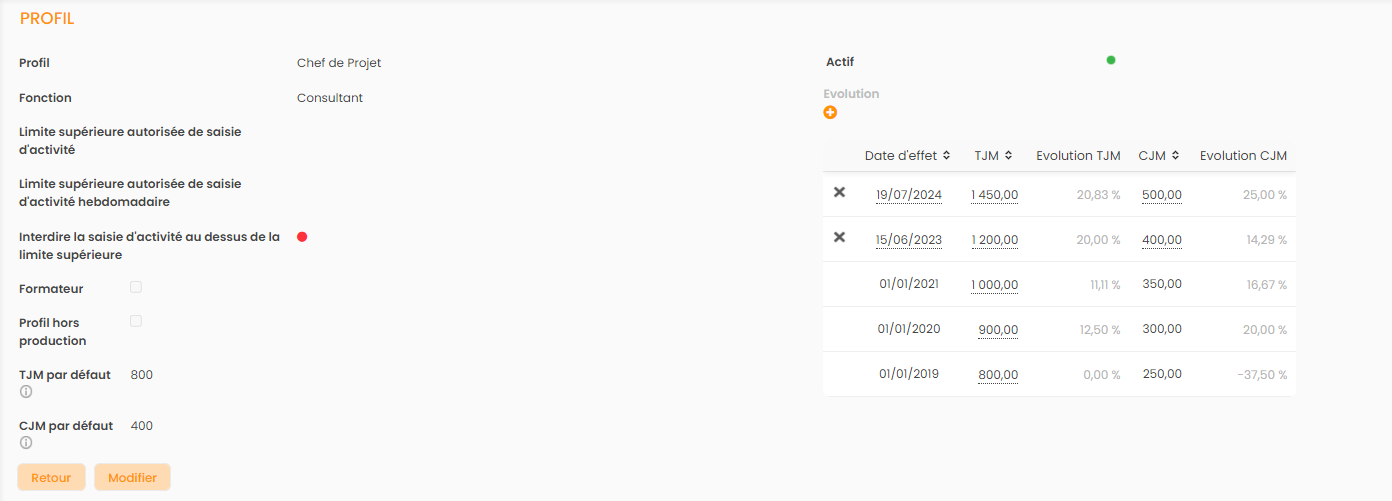Toggle the Formateur checkbox
This screenshot has height=501, width=1392.
tap(136, 287)
